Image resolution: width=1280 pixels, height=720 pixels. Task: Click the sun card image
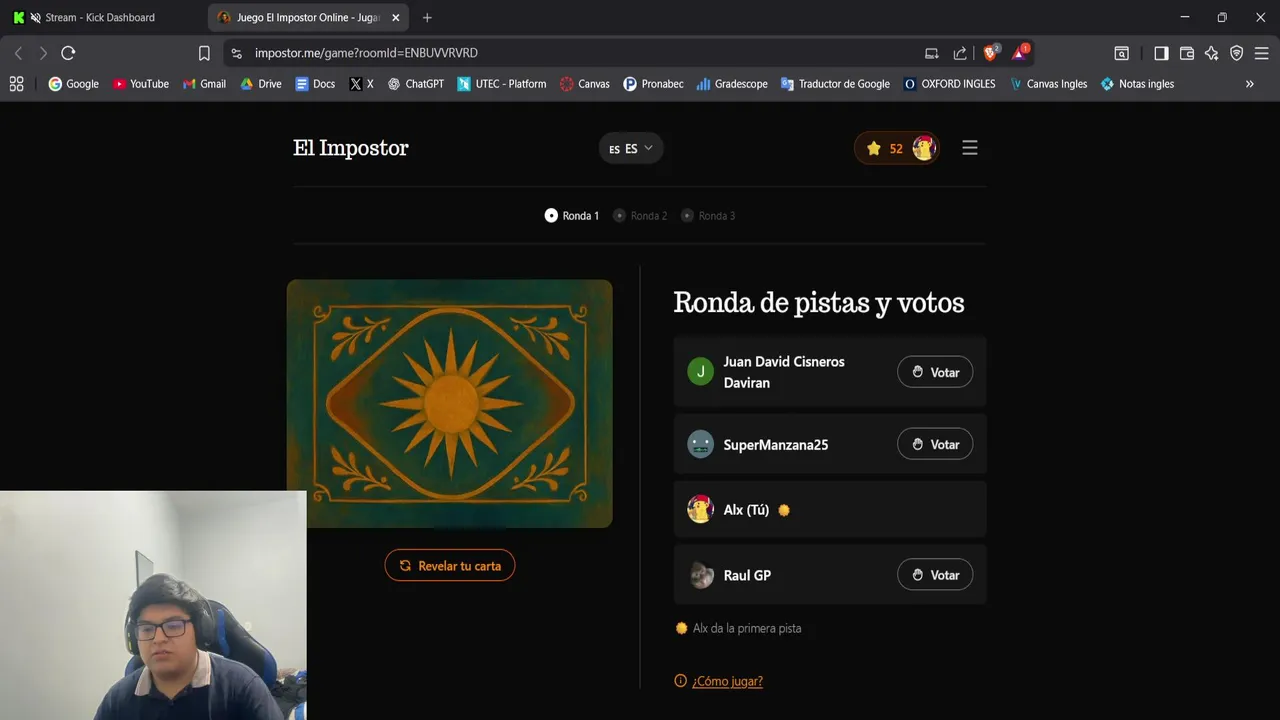pos(450,403)
